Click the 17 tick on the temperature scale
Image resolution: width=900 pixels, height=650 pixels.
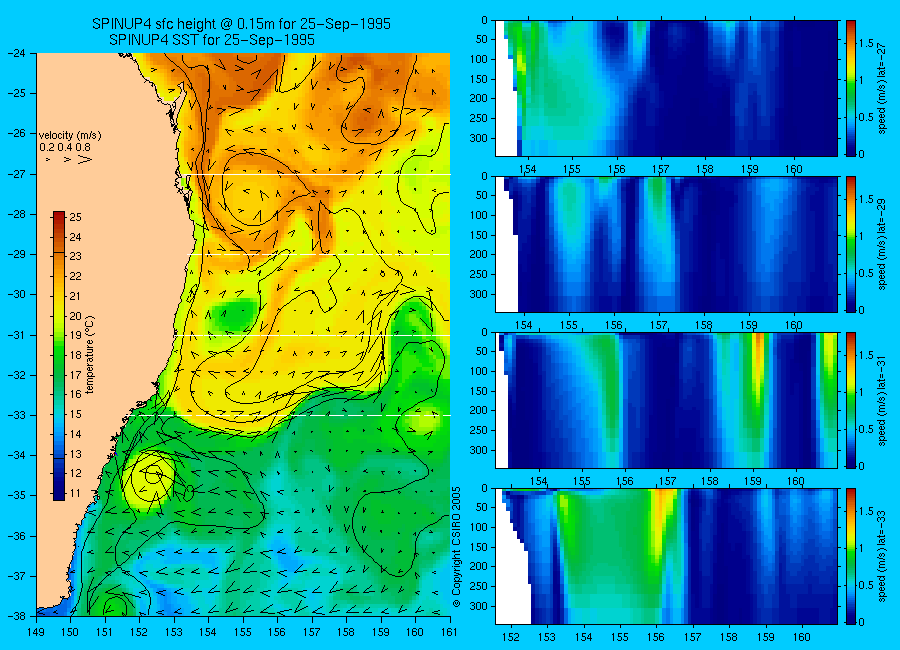[76, 376]
